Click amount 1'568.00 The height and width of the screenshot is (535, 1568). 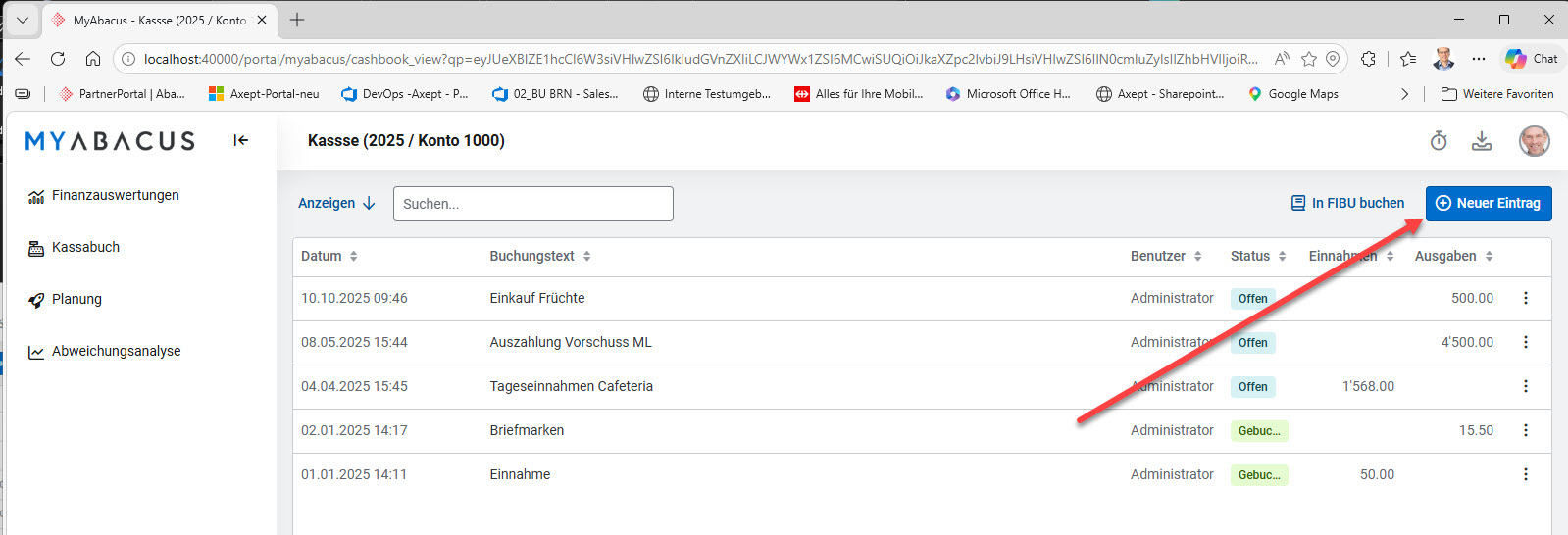pyautogui.click(x=1368, y=386)
